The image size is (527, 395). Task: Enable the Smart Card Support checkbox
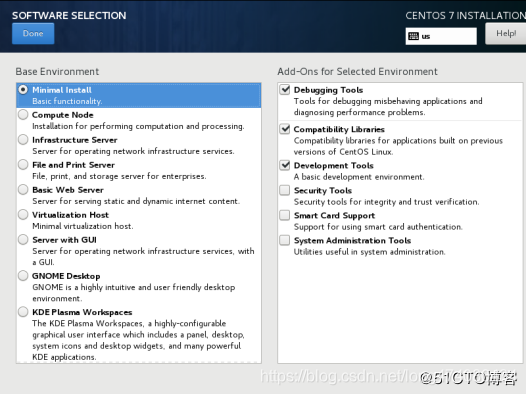click(x=285, y=215)
